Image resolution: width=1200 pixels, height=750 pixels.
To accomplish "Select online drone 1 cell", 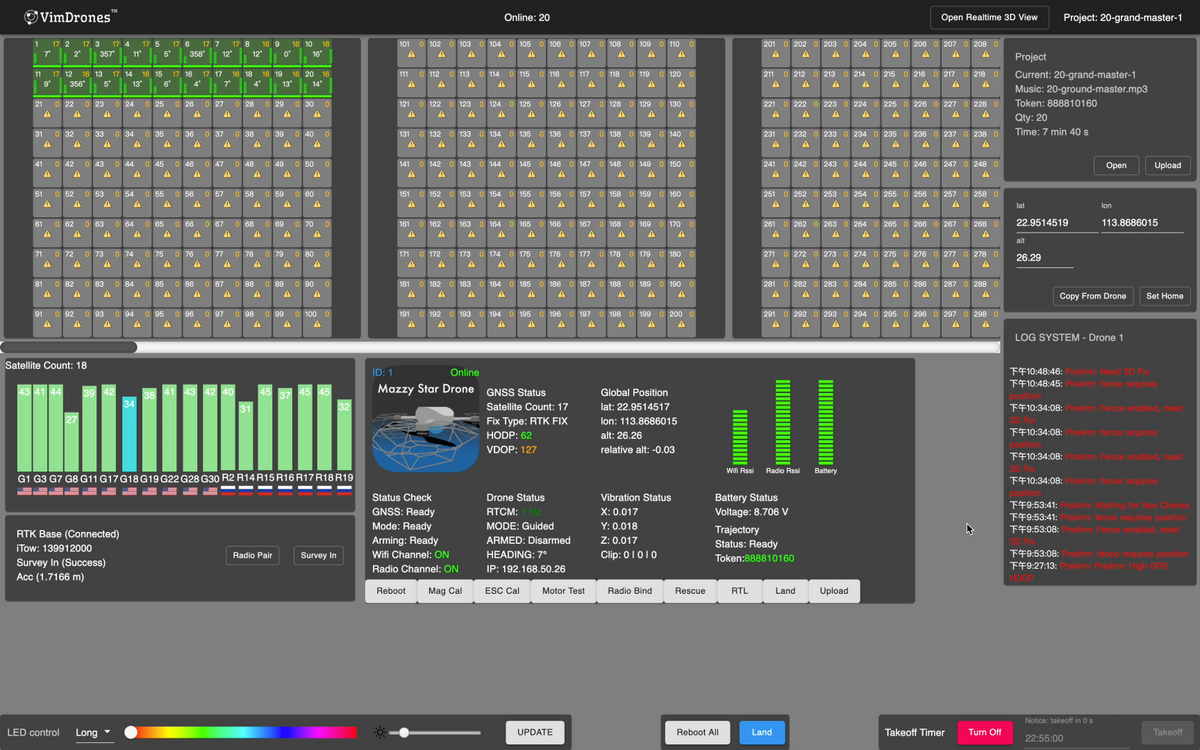I will click(47, 52).
